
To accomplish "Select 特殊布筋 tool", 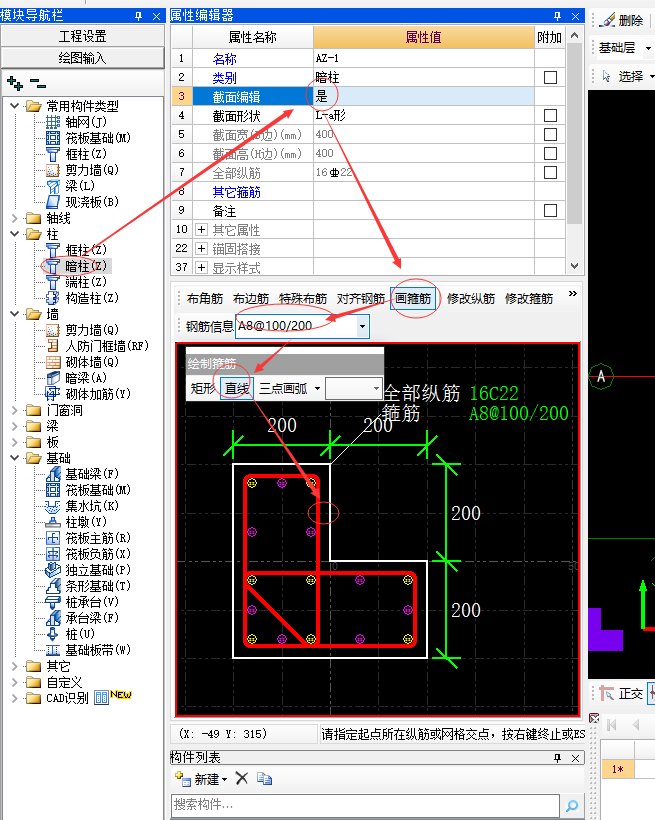I will tap(303, 299).
